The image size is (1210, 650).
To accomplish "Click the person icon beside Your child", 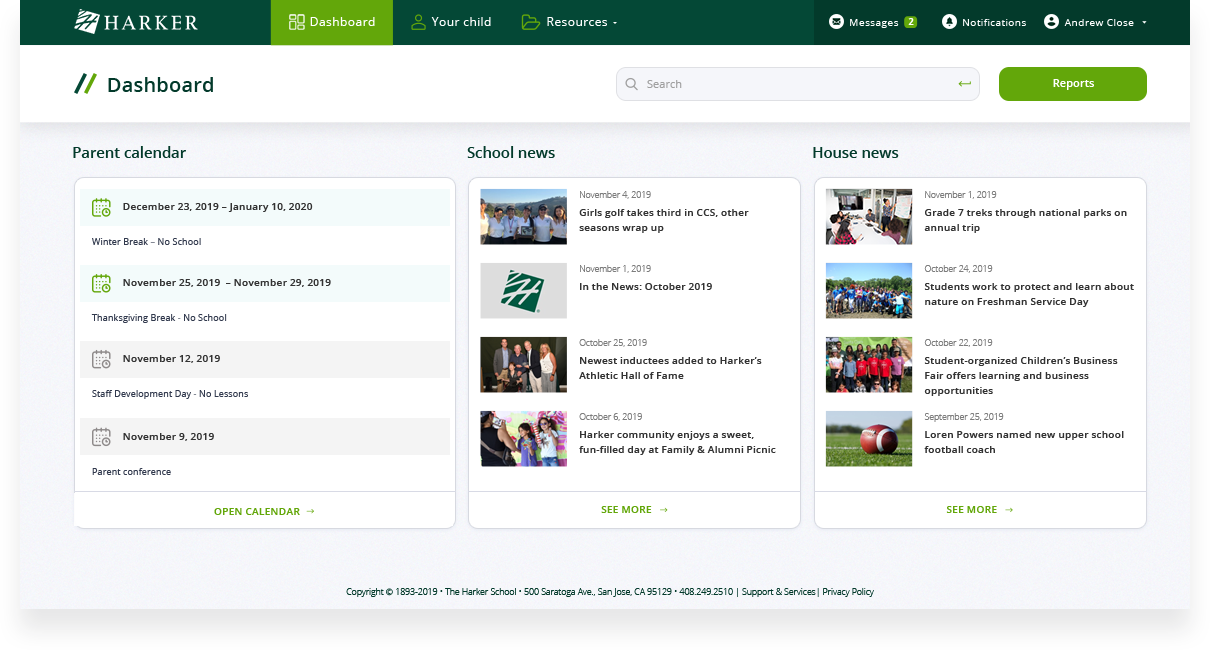I will 418,22.
